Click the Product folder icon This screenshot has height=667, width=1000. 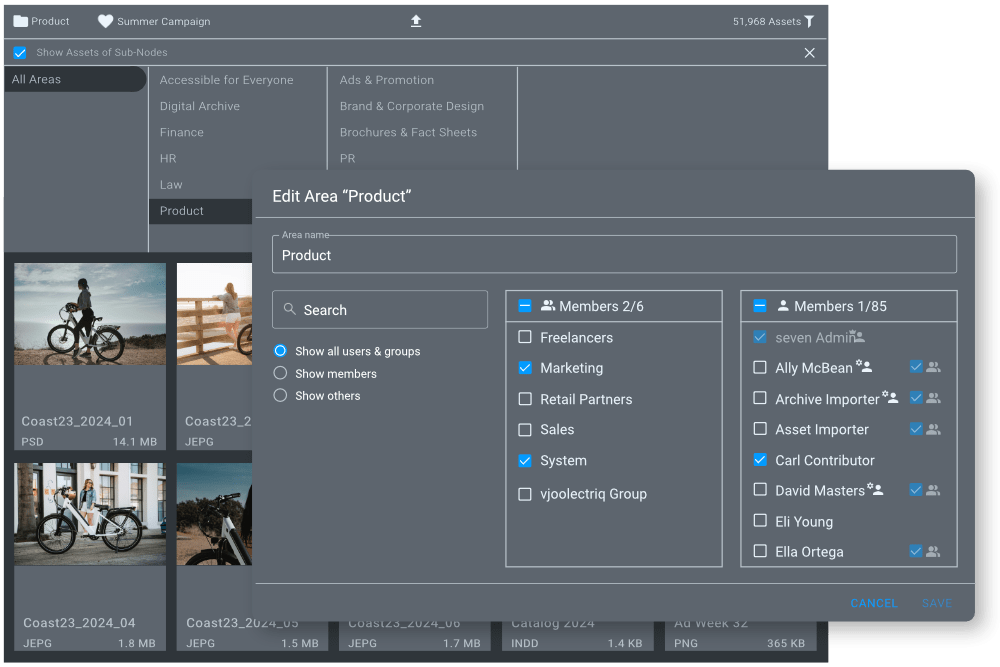pos(20,21)
